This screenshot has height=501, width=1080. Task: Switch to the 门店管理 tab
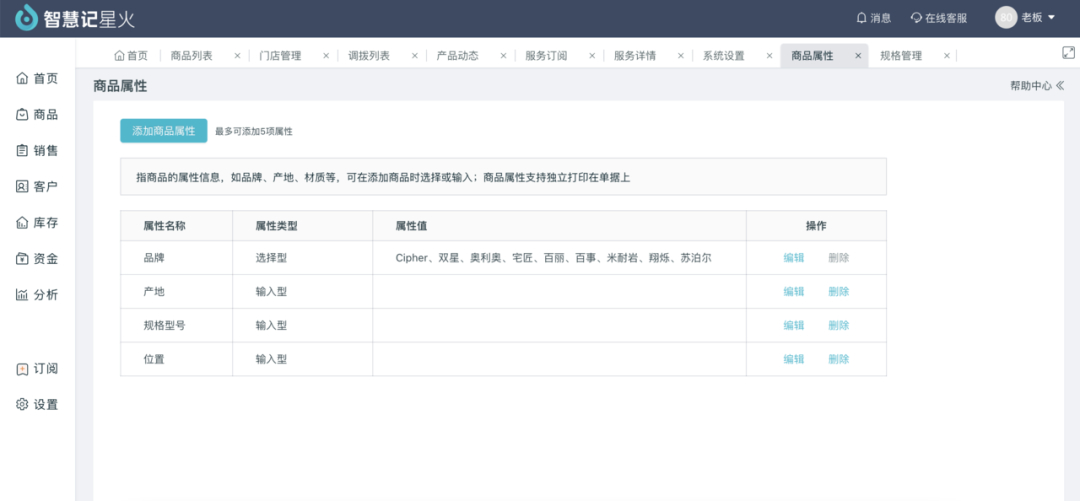[279, 56]
